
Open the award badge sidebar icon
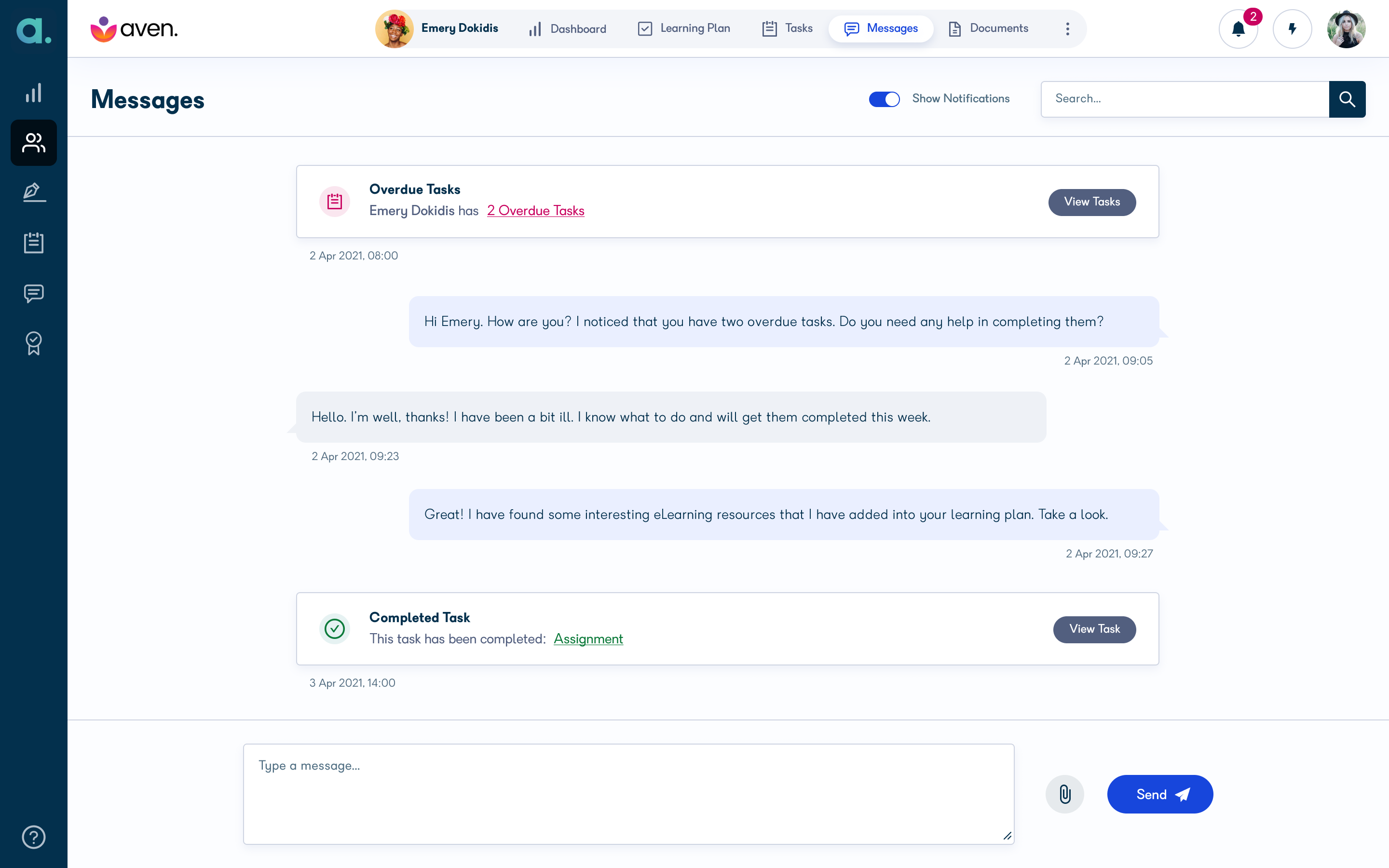coord(33,343)
